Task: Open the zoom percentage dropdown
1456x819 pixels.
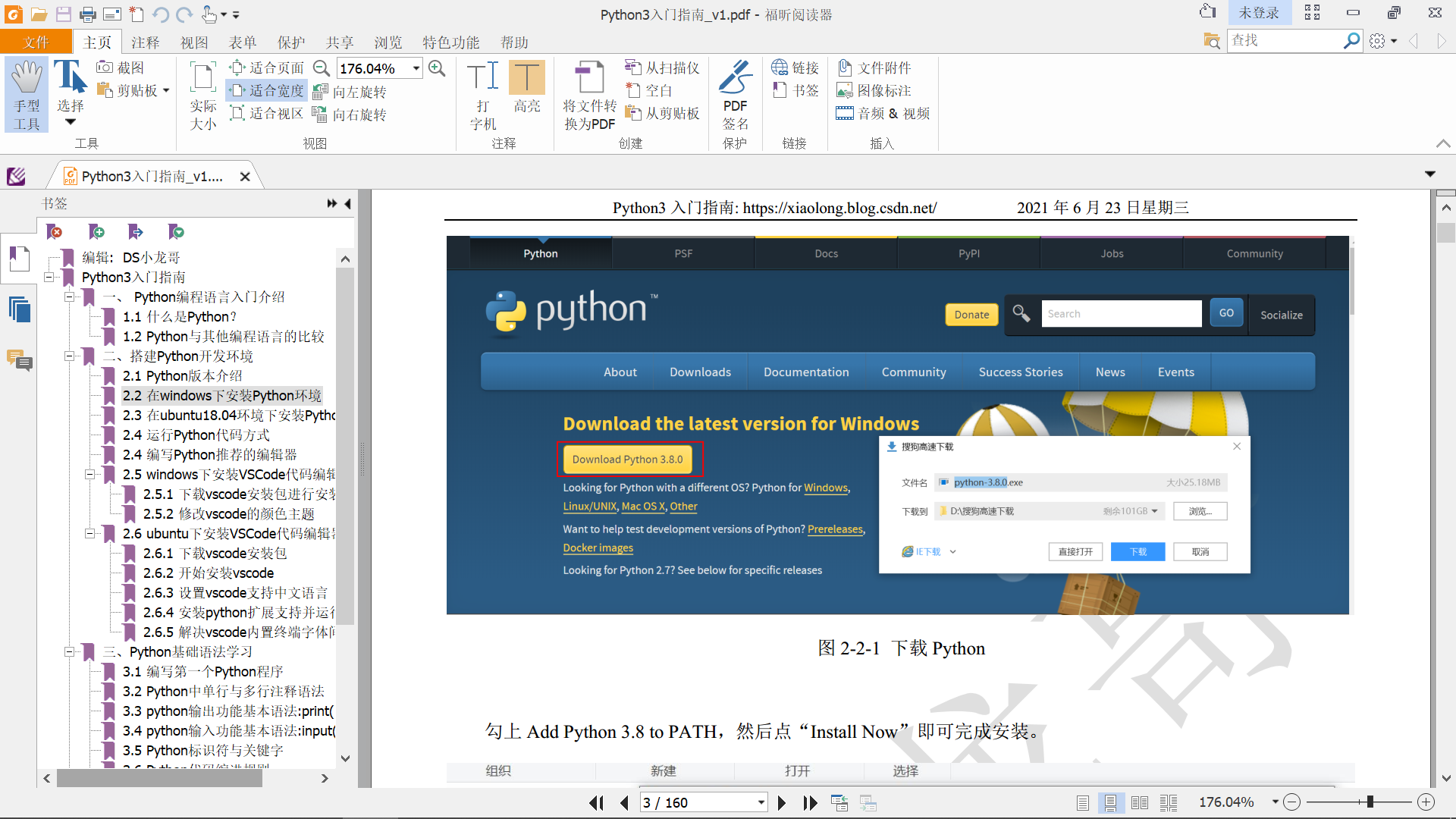Action: click(416, 68)
